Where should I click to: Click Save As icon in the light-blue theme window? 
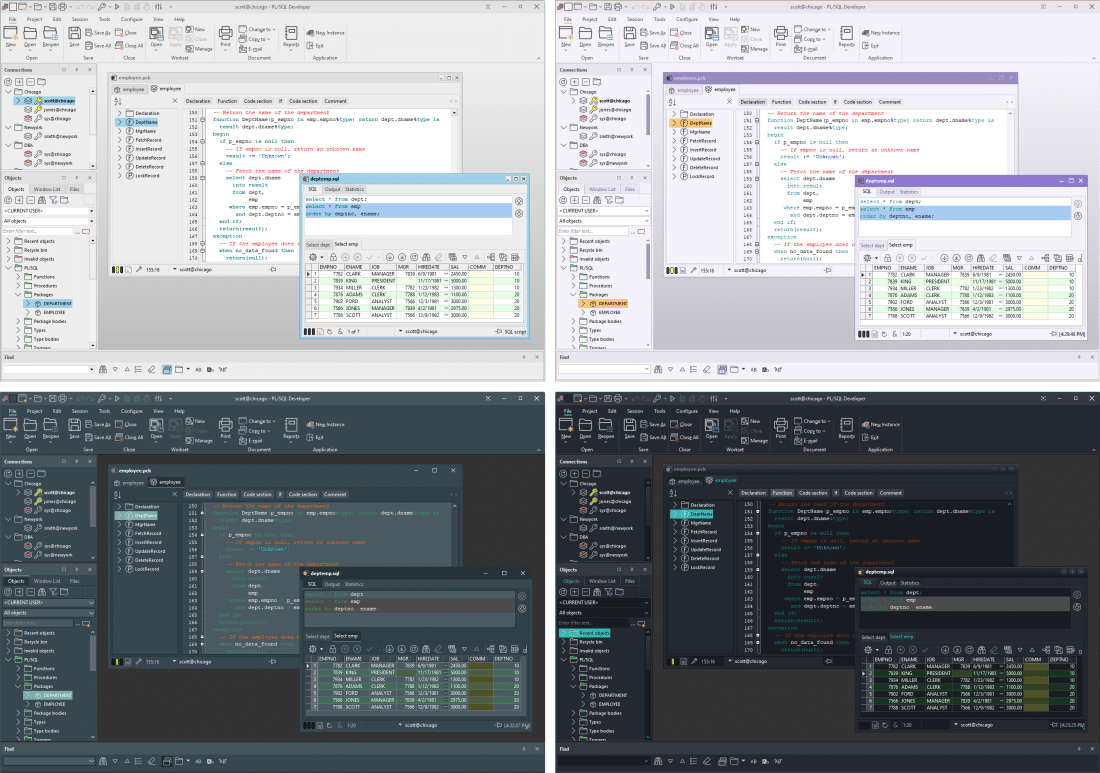pyautogui.click(x=89, y=32)
